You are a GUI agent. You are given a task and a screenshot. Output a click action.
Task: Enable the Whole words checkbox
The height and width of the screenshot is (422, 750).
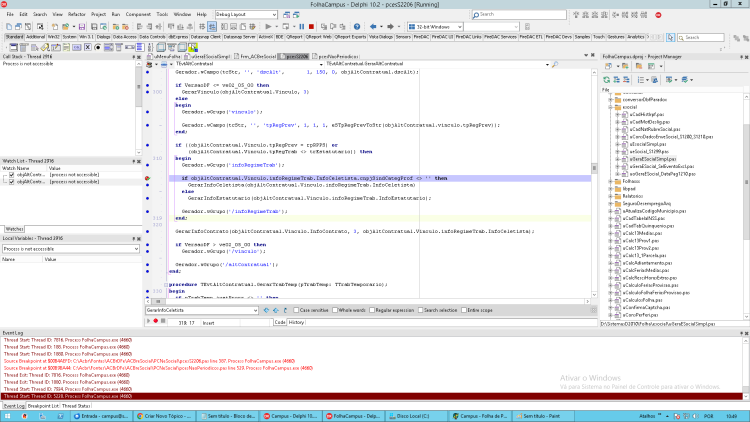pos(335,310)
